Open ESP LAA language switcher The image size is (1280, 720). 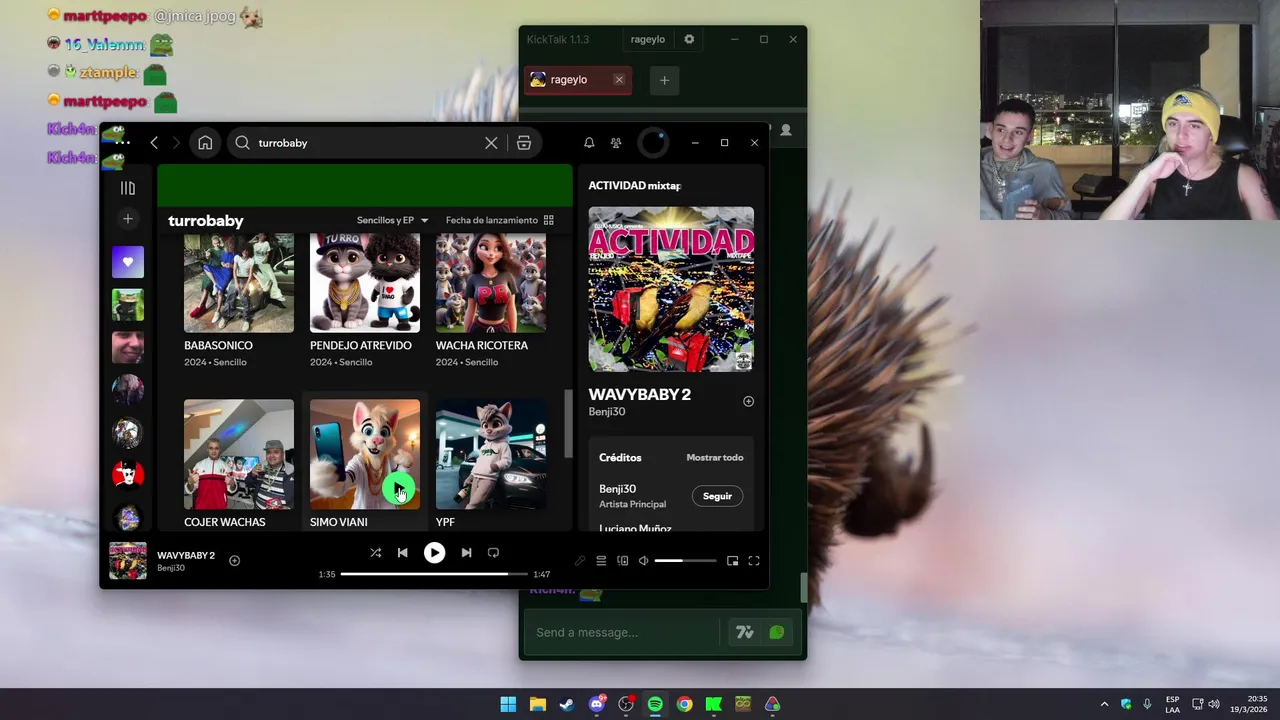(x=1172, y=704)
